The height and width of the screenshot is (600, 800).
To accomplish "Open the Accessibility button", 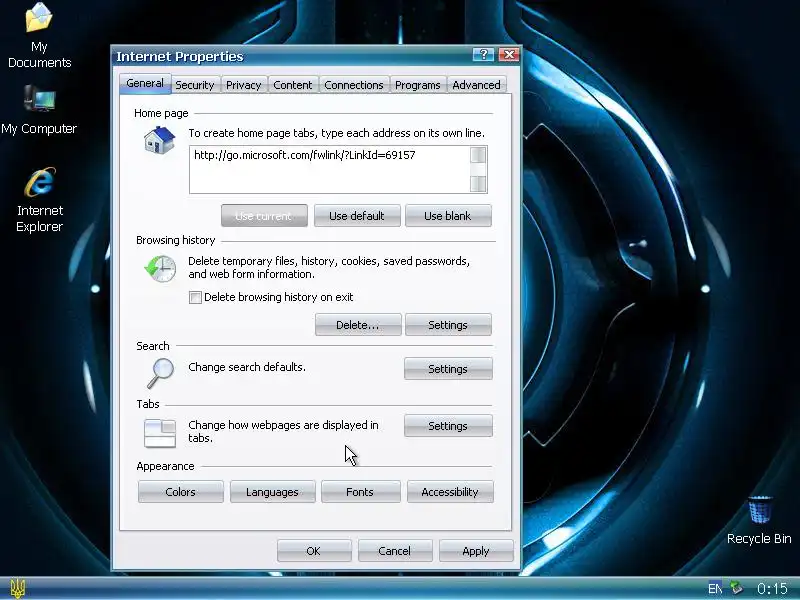I will 450,492.
